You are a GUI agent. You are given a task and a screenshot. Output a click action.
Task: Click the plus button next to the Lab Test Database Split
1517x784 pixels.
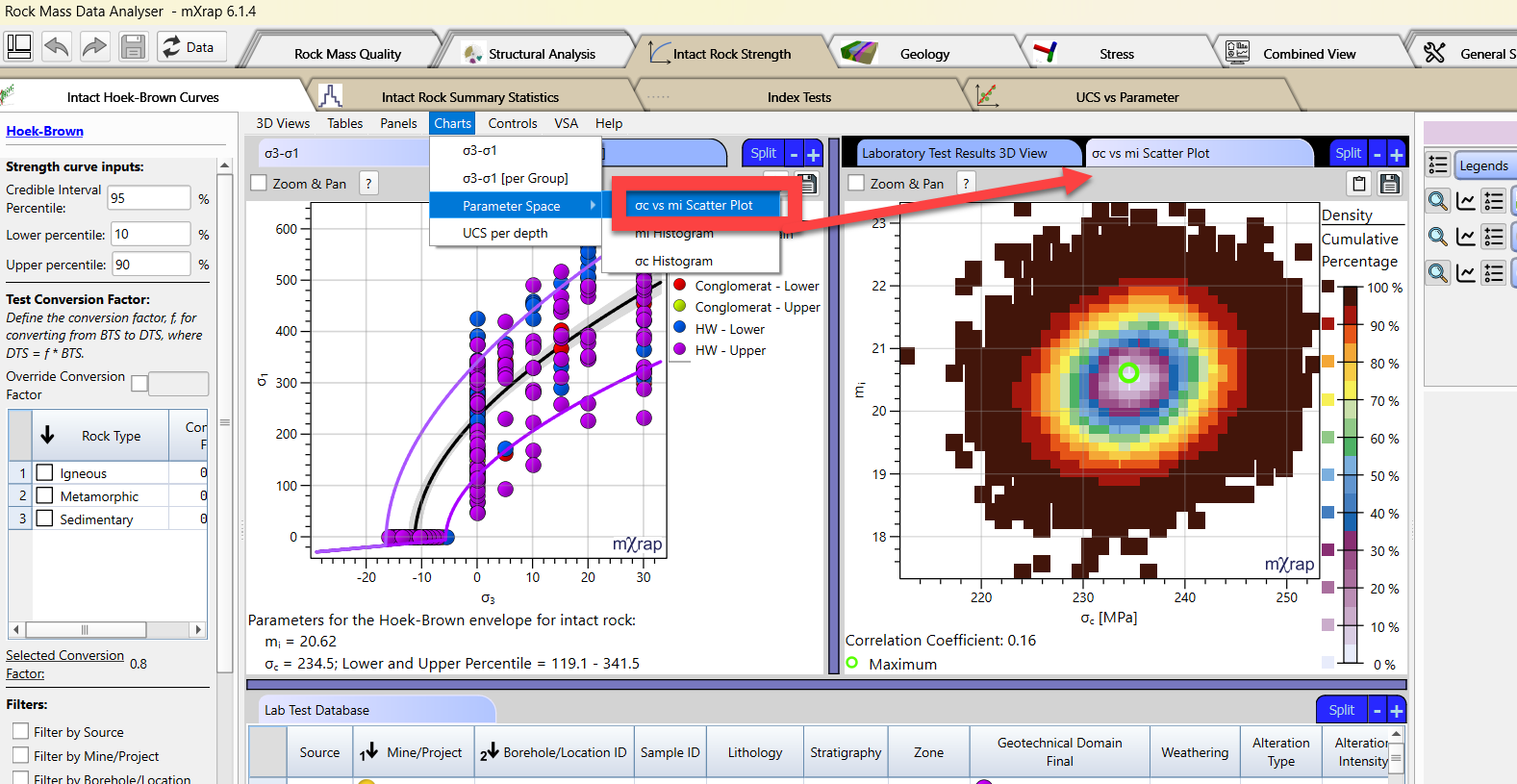1397,711
